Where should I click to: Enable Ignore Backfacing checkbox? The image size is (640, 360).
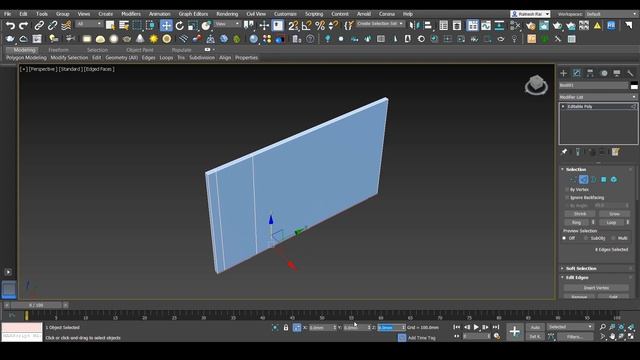coord(567,198)
